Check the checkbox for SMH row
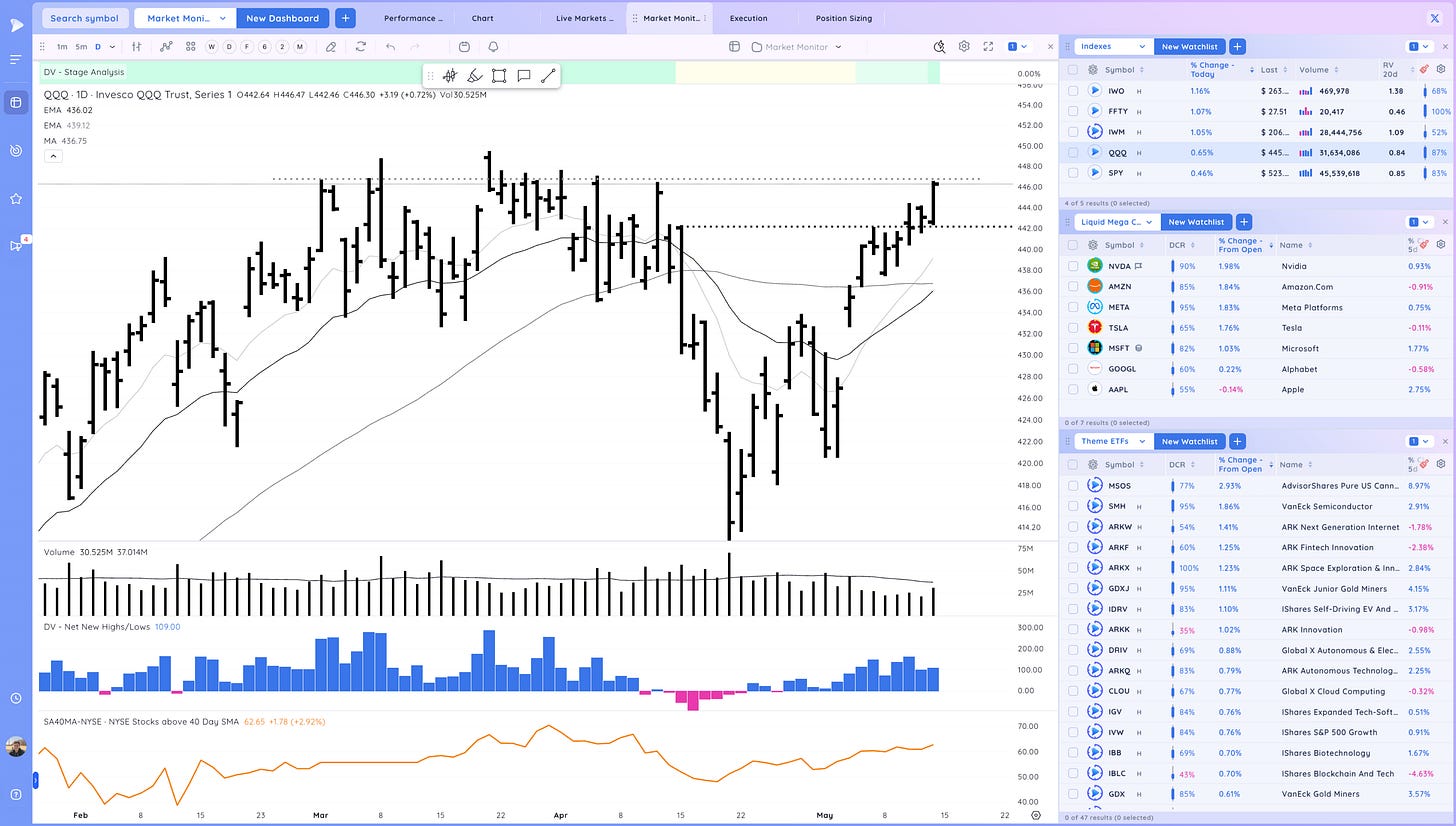Viewport: 1456px width, 826px height. click(x=1072, y=506)
